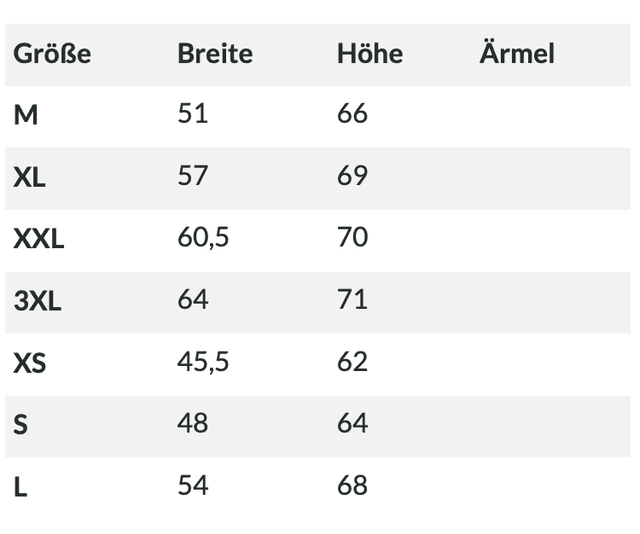
Task: Click the XL size label
Action: [x=30, y=177]
